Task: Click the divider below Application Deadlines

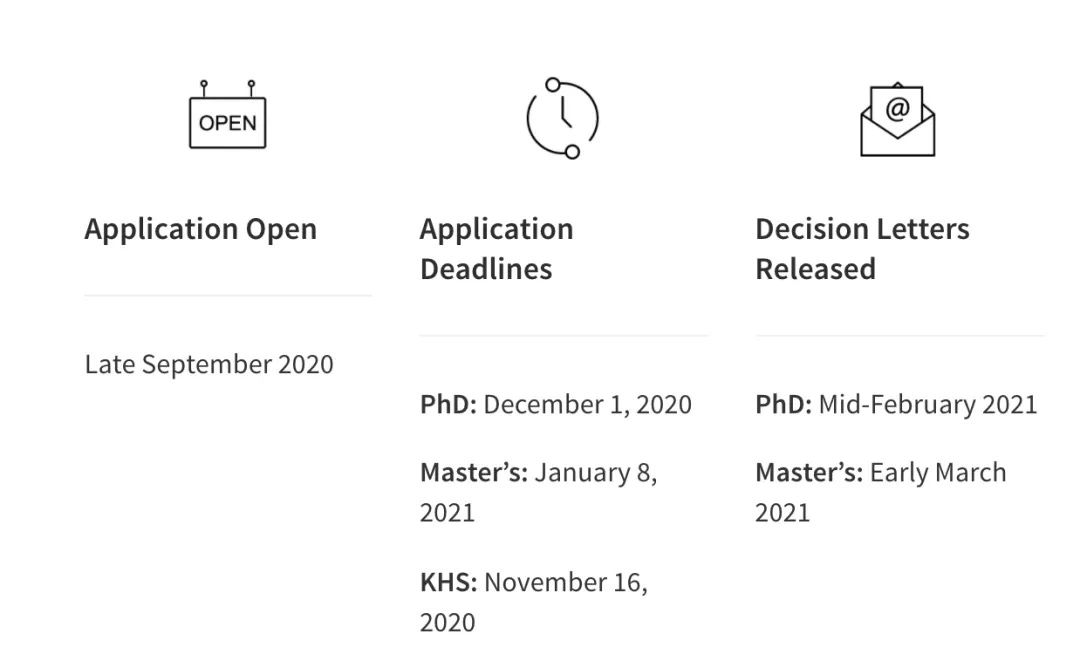Action: click(x=563, y=336)
